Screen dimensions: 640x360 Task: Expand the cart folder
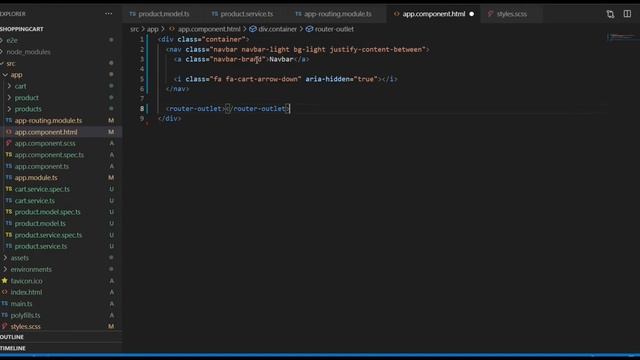pos(20,86)
